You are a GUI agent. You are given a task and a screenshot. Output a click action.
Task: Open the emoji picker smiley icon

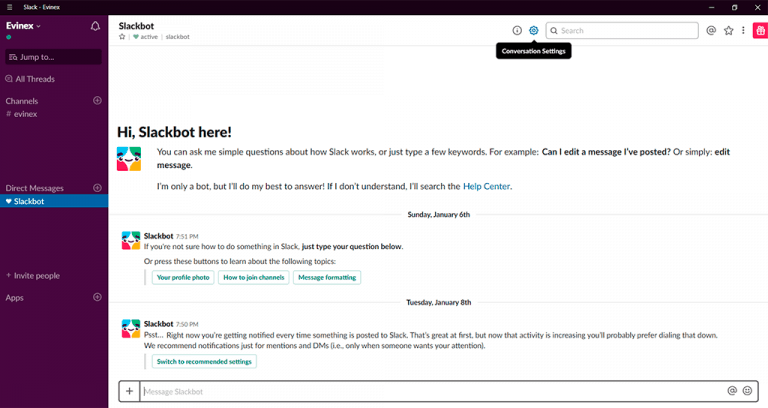747,390
